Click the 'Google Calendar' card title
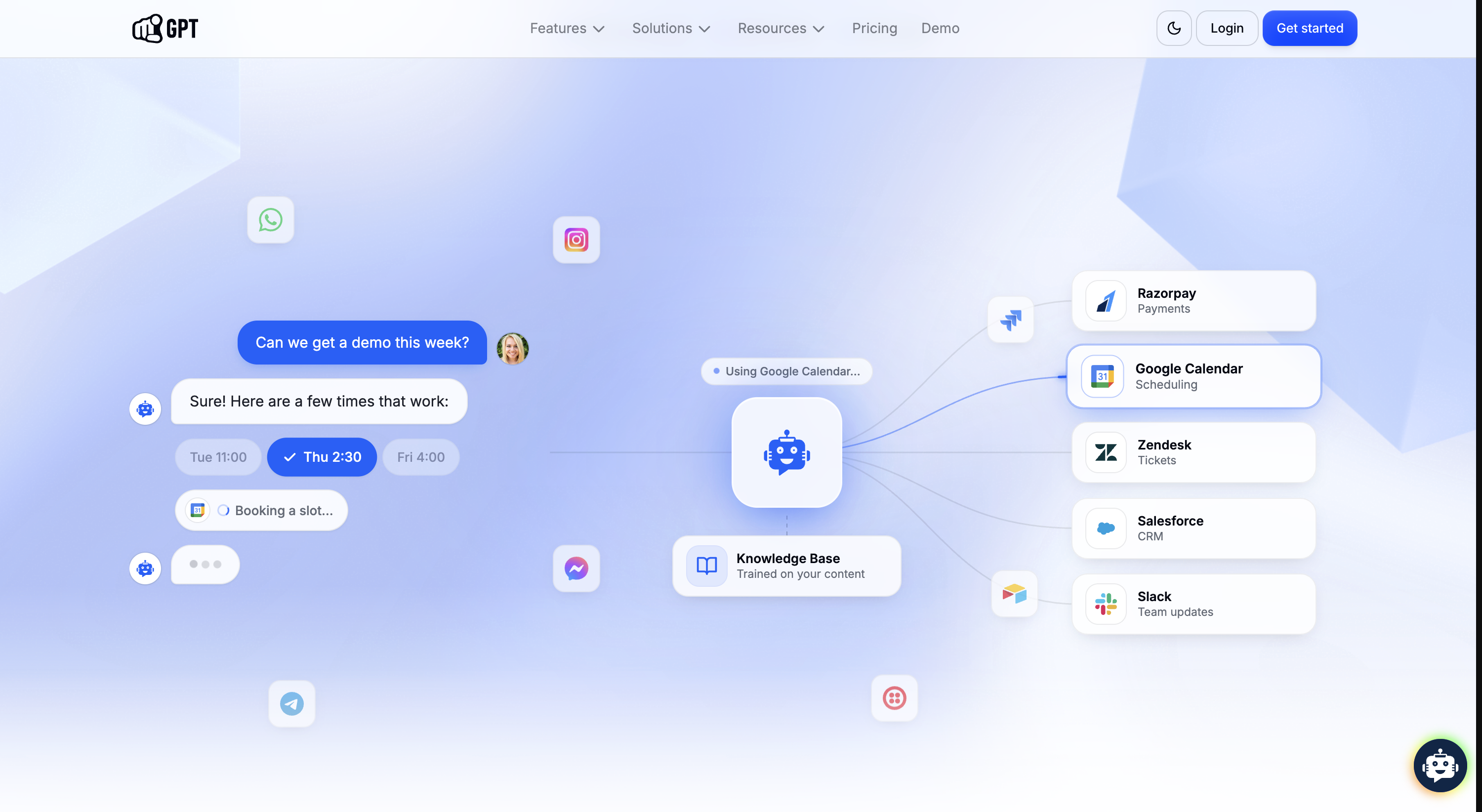This screenshot has height=812, width=1482. point(1189,368)
